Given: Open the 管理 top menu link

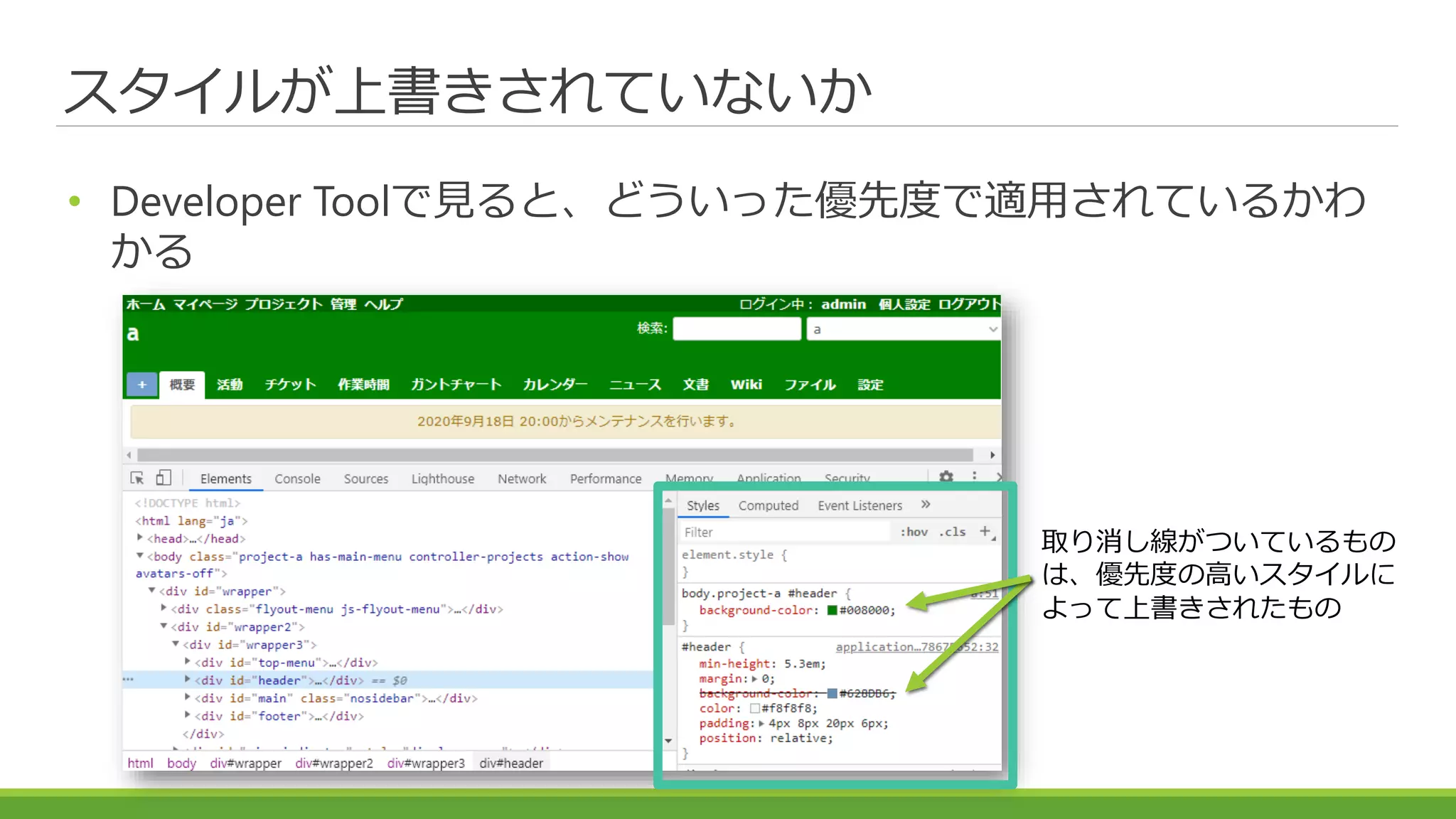Looking at the screenshot, I should pos(343,304).
